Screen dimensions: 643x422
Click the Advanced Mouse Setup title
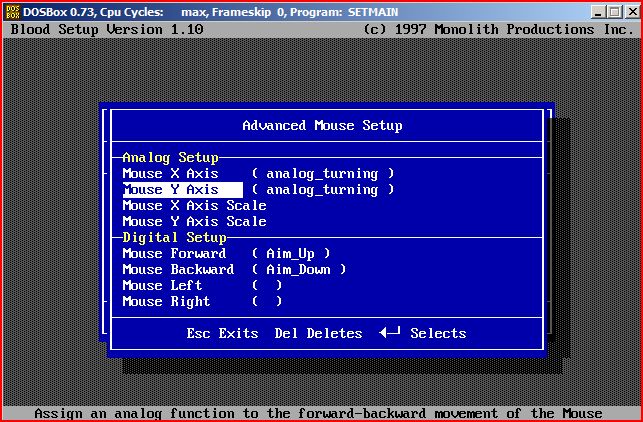pos(322,125)
